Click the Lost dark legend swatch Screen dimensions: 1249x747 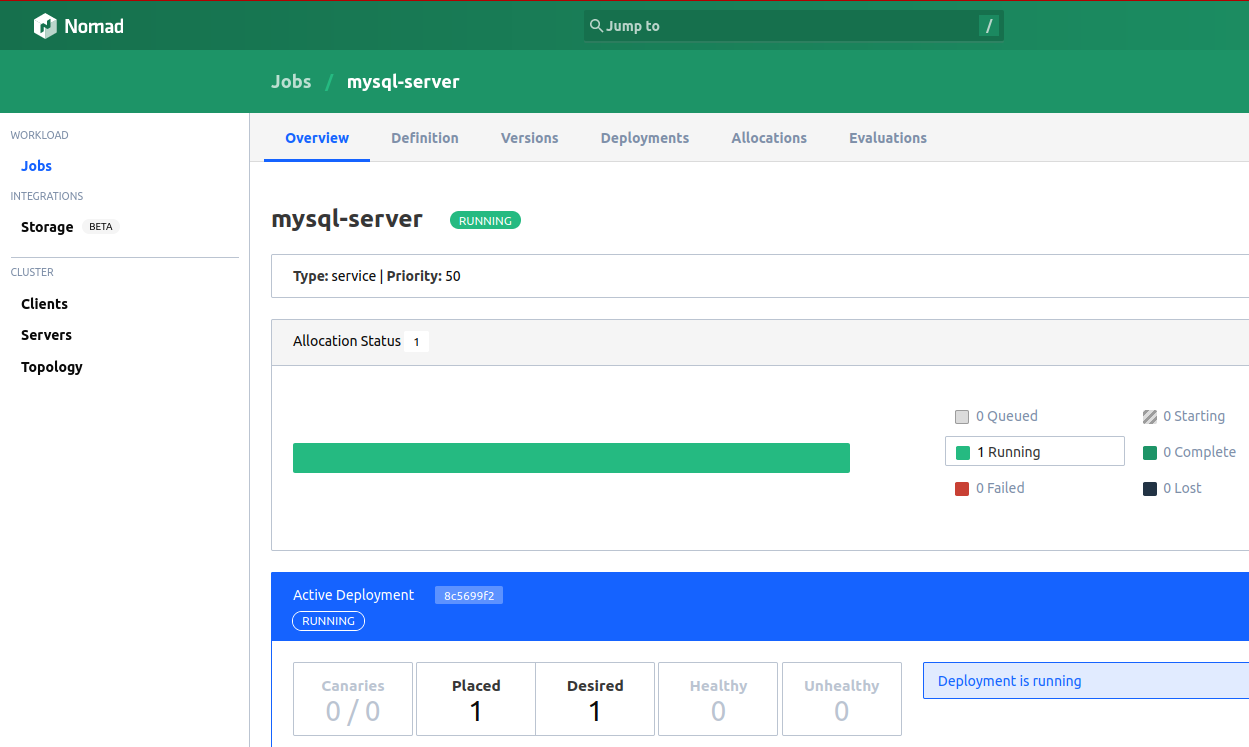(x=1150, y=489)
